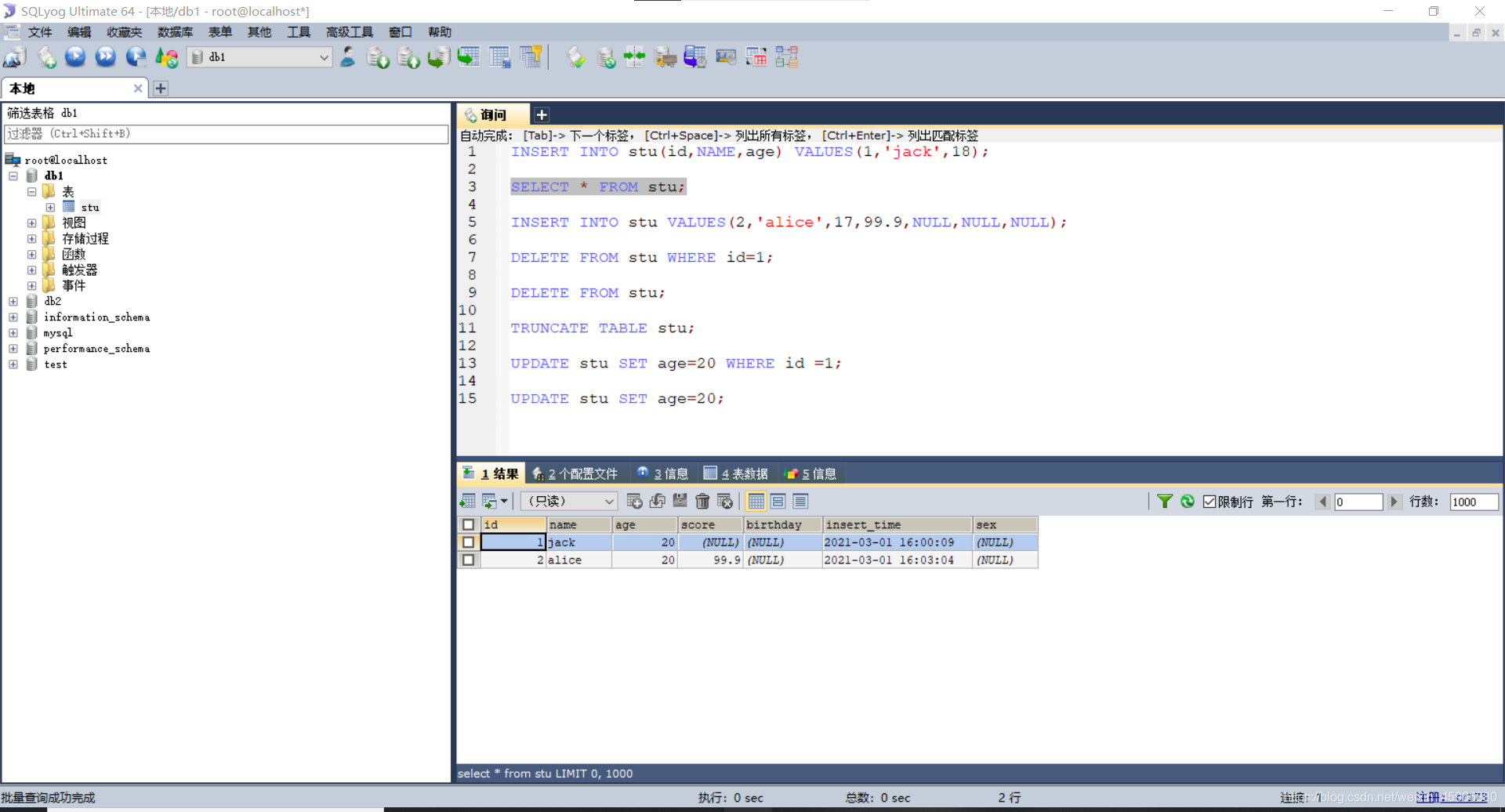Insert a new row in result grid
The image size is (1505, 812).
tap(635, 501)
